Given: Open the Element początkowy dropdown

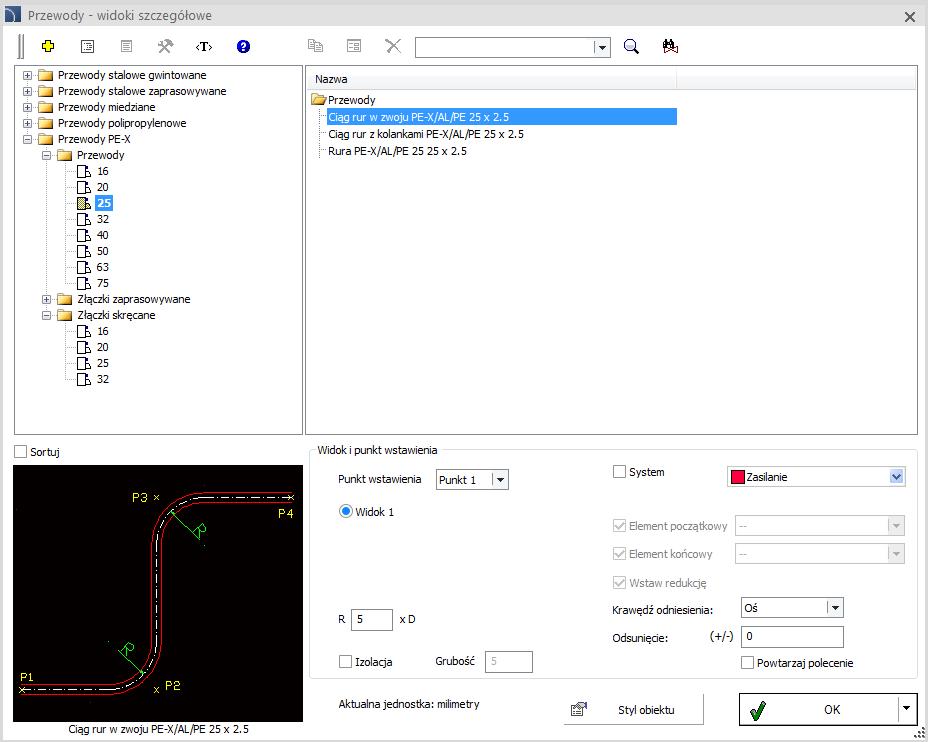Looking at the screenshot, I should click(896, 525).
